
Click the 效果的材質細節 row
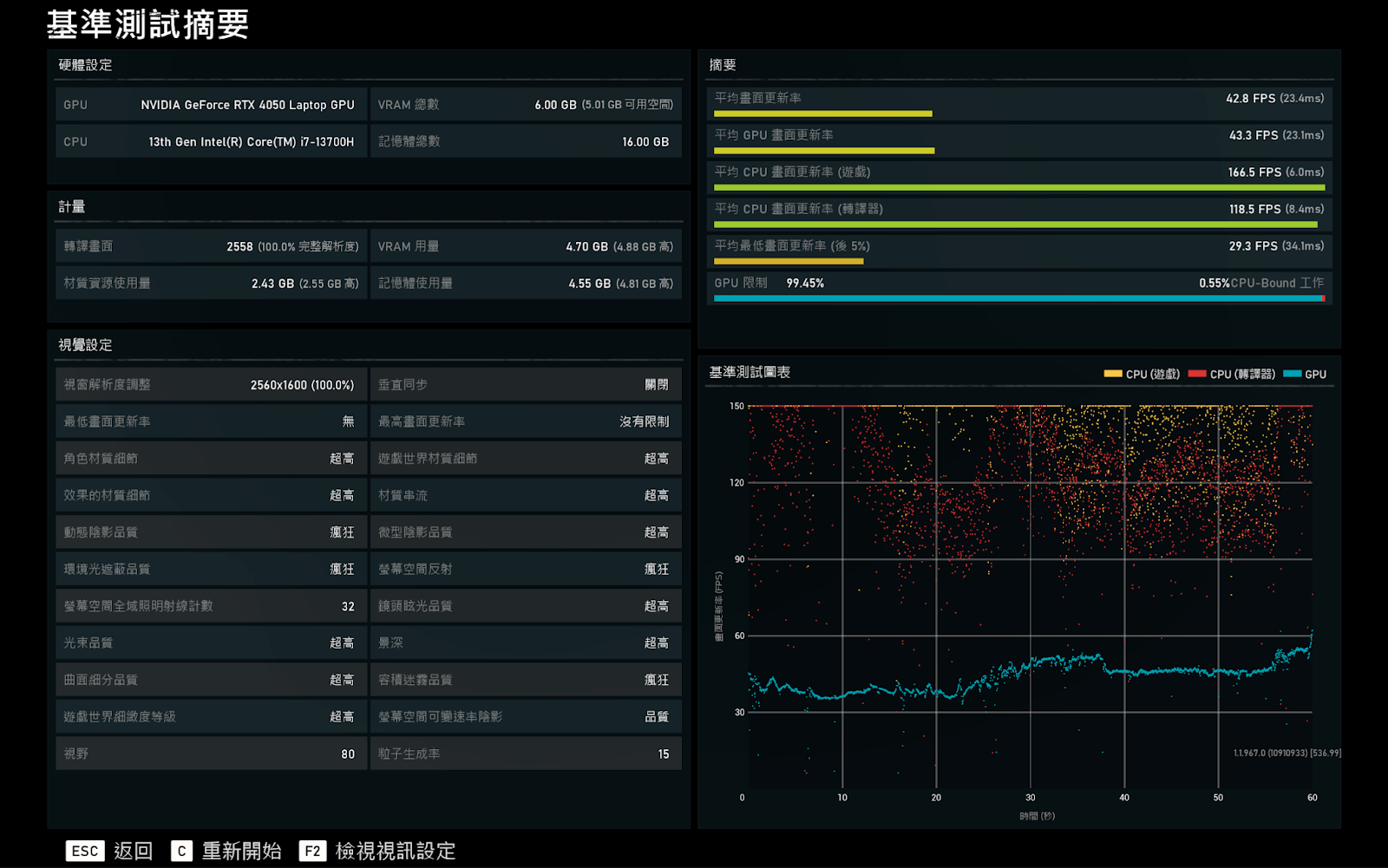(x=211, y=495)
